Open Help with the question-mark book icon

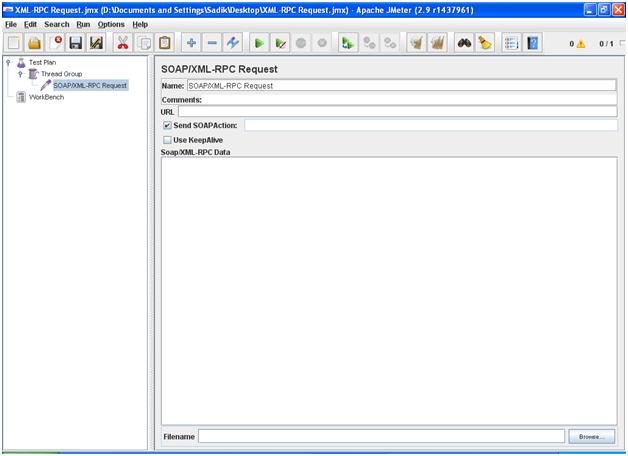533,43
